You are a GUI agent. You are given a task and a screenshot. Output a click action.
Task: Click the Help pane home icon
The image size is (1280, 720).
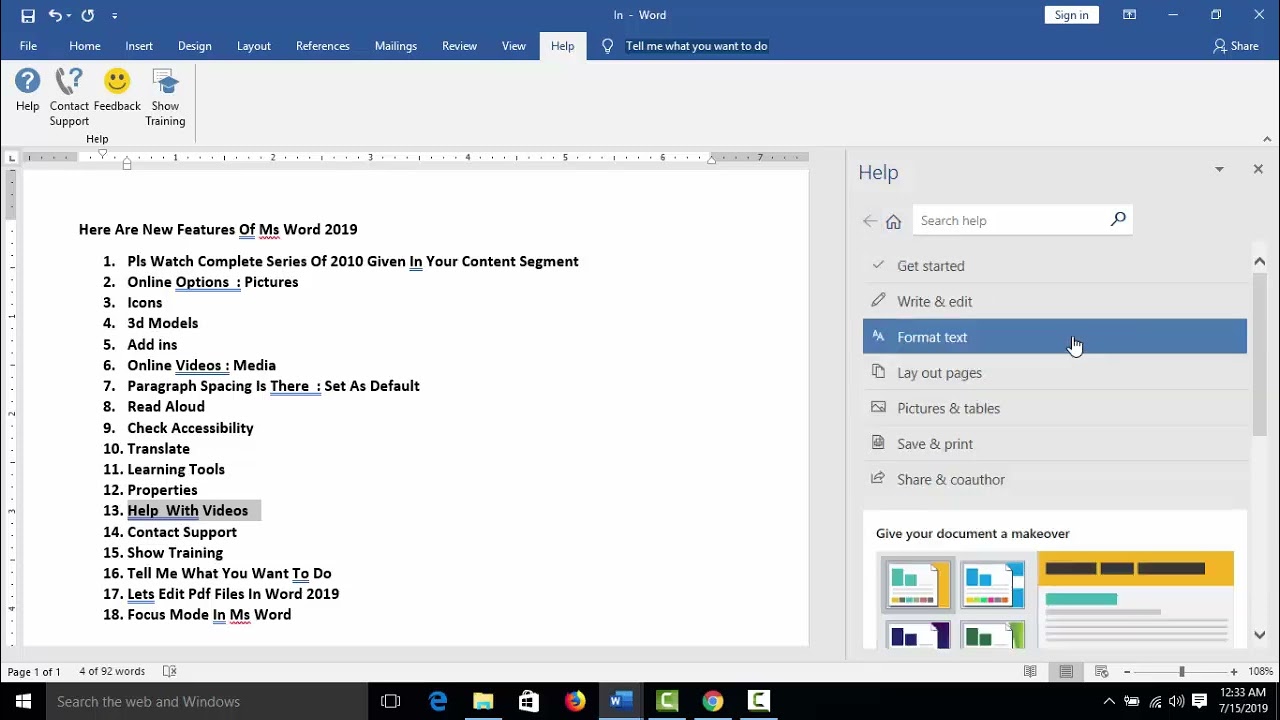click(x=894, y=221)
